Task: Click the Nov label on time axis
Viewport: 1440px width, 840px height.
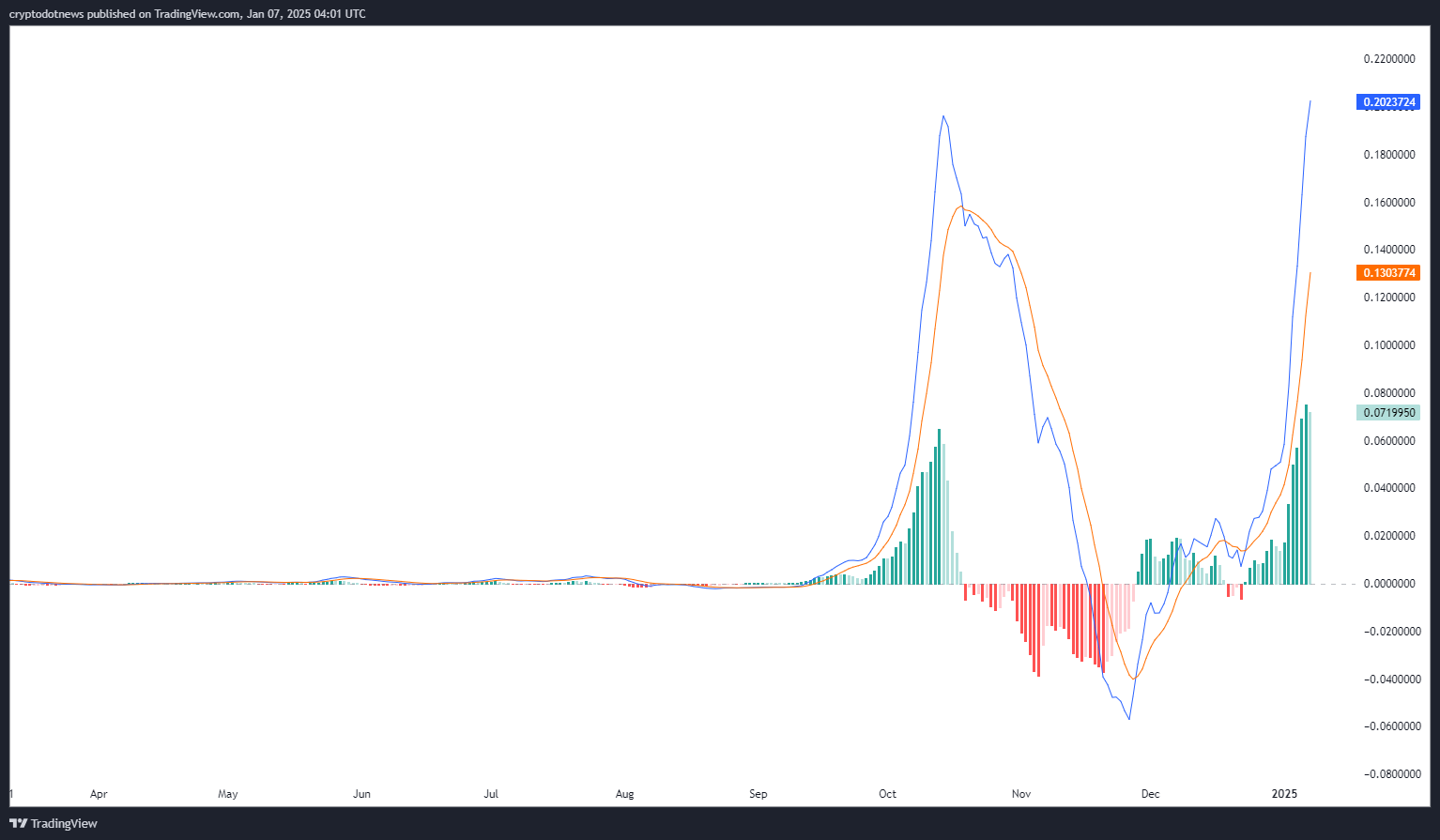Action: (x=1021, y=794)
